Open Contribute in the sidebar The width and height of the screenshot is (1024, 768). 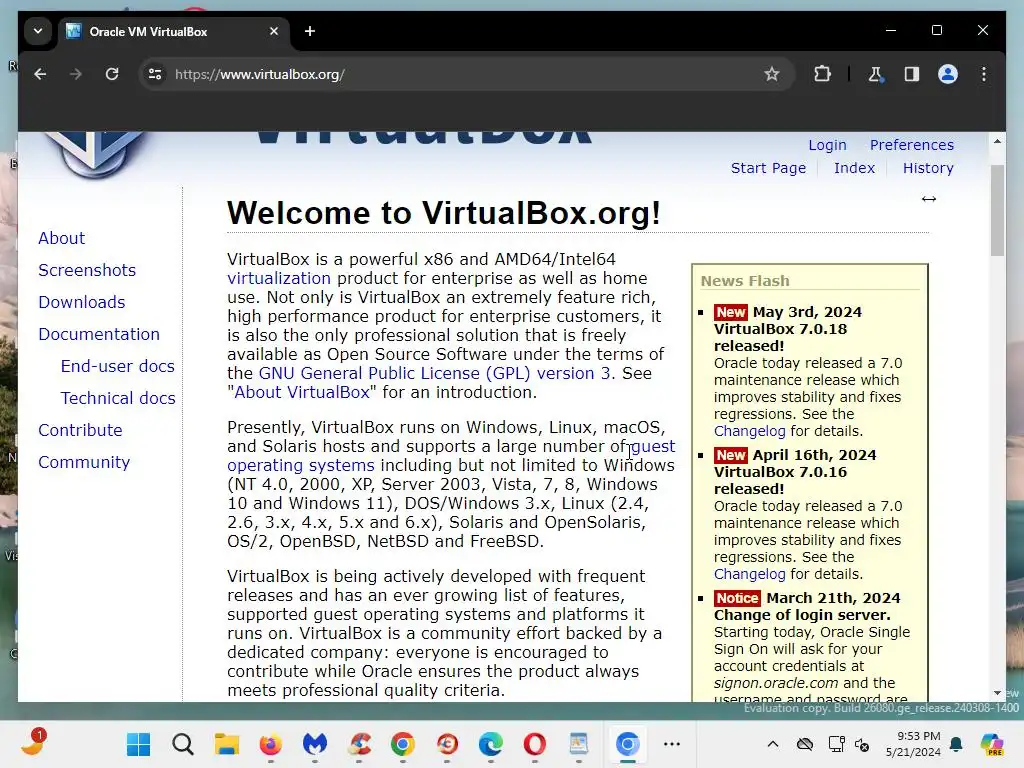[x=80, y=430]
